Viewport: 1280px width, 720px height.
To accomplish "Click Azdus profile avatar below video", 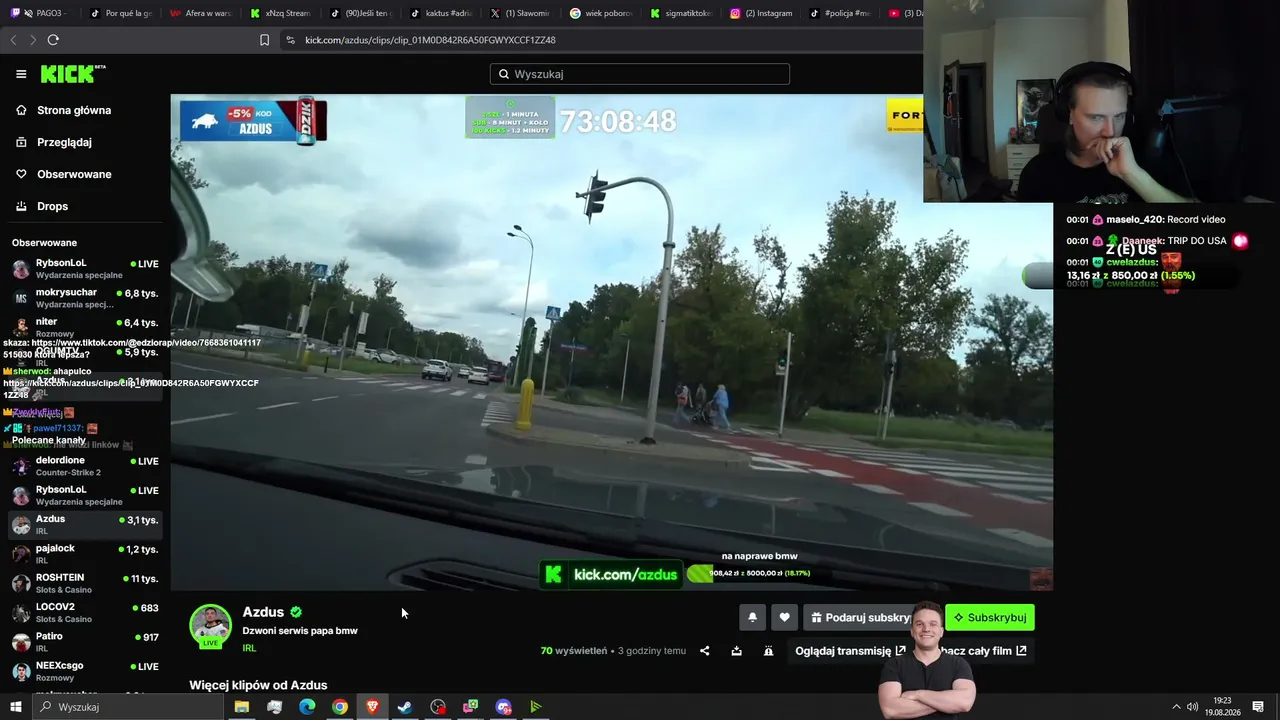I will [210, 625].
